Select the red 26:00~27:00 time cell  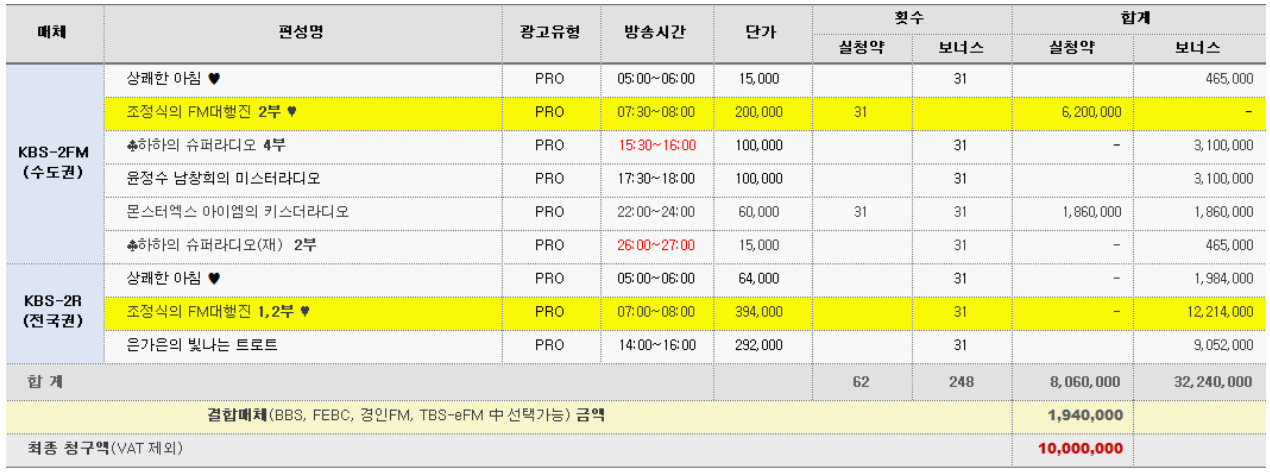(656, 244)
